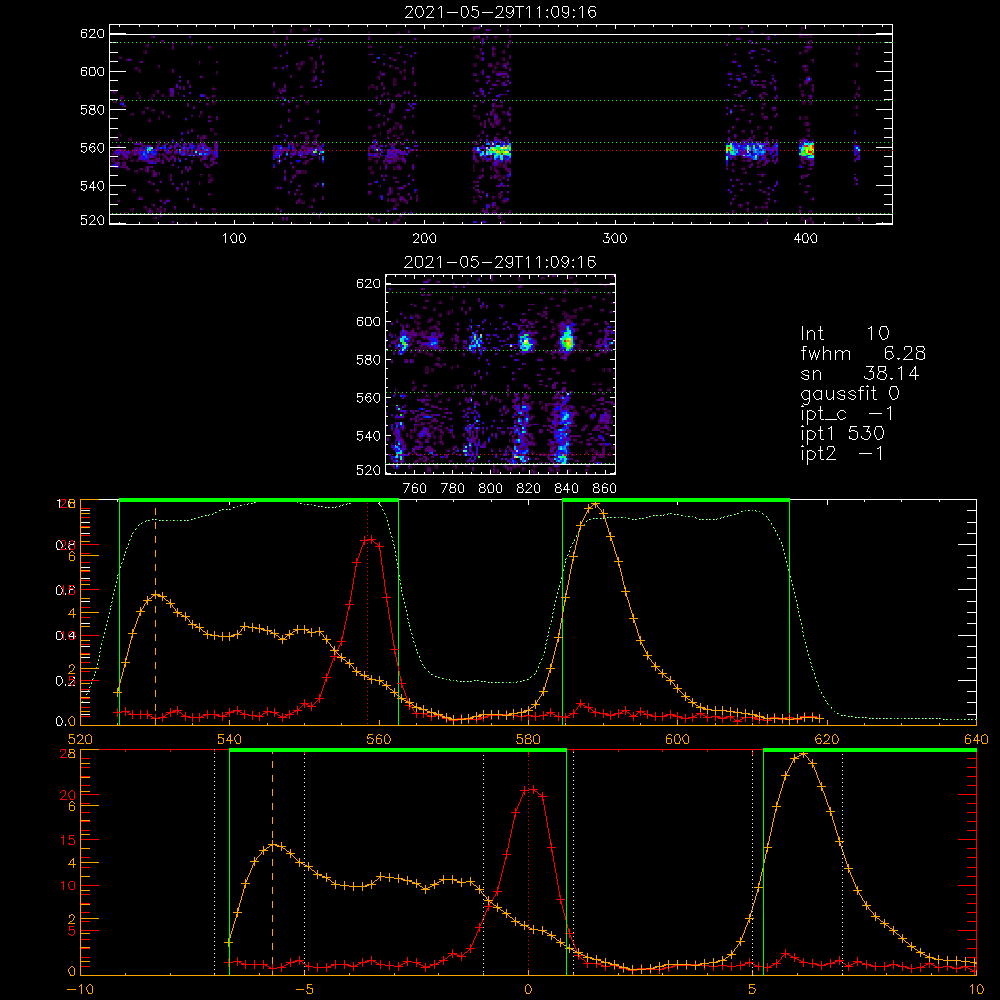This screenshot has width=1000, height=1000.
Task: Click the thick green bar on the right of the bottom plot
Action: [x=870, y=750]
